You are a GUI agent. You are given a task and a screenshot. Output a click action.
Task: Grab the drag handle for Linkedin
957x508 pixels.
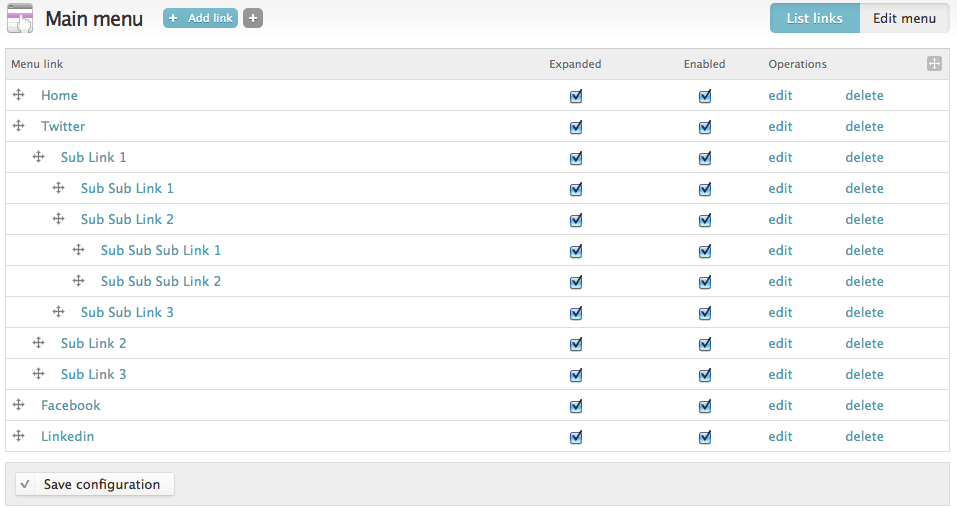(x=19, y=436)
